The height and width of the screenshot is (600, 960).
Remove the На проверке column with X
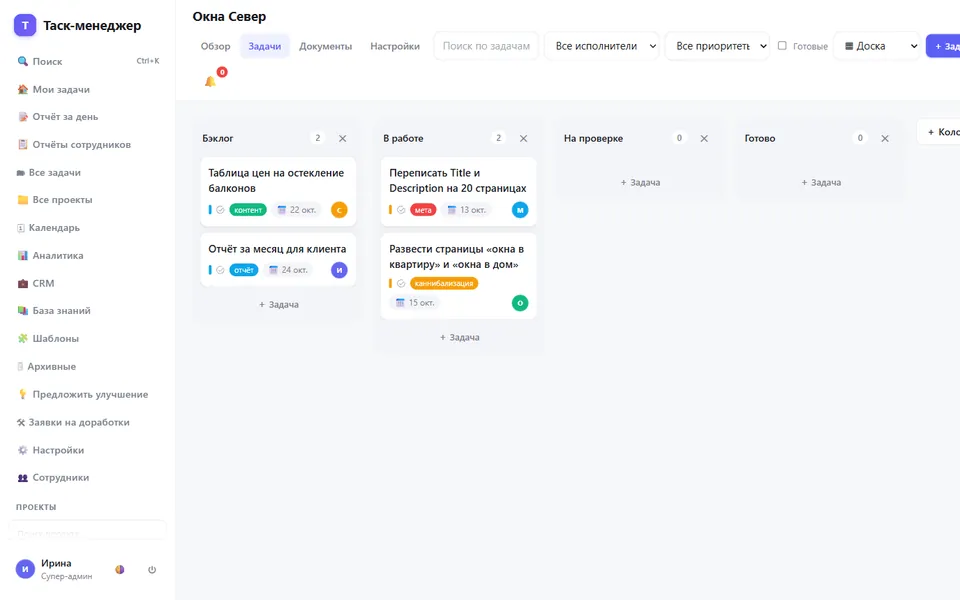(x=704, y=138)
